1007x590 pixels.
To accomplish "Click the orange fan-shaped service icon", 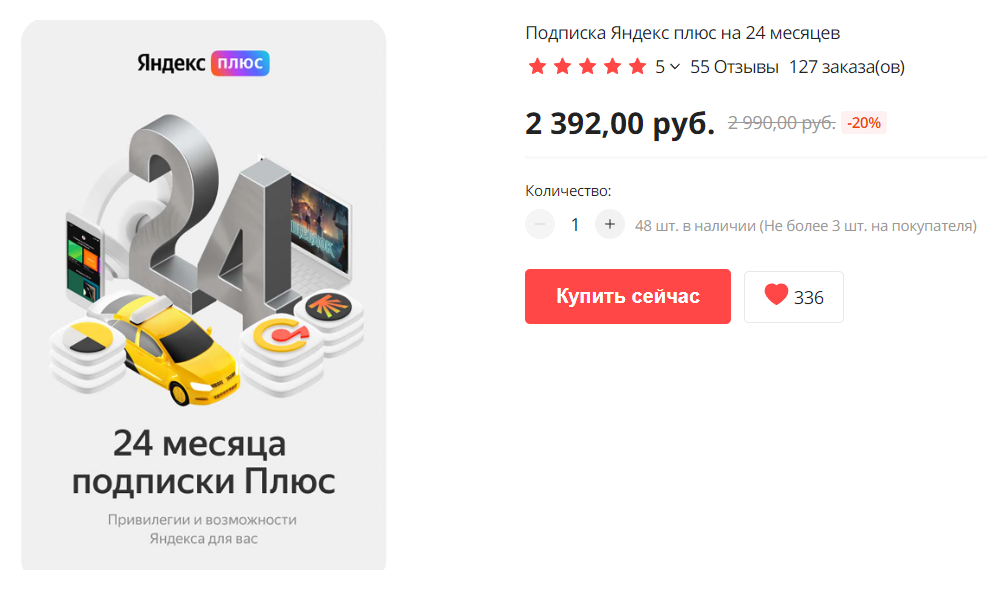I will pos(328,307).
